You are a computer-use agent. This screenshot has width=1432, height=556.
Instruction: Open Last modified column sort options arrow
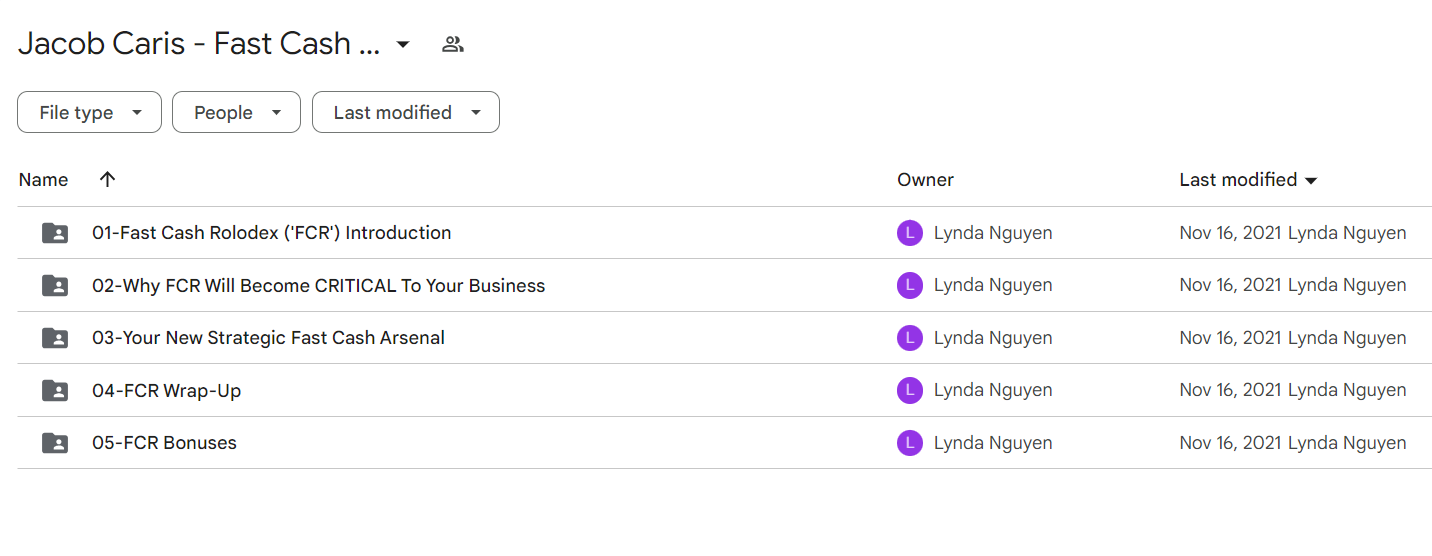point(1311,181)
